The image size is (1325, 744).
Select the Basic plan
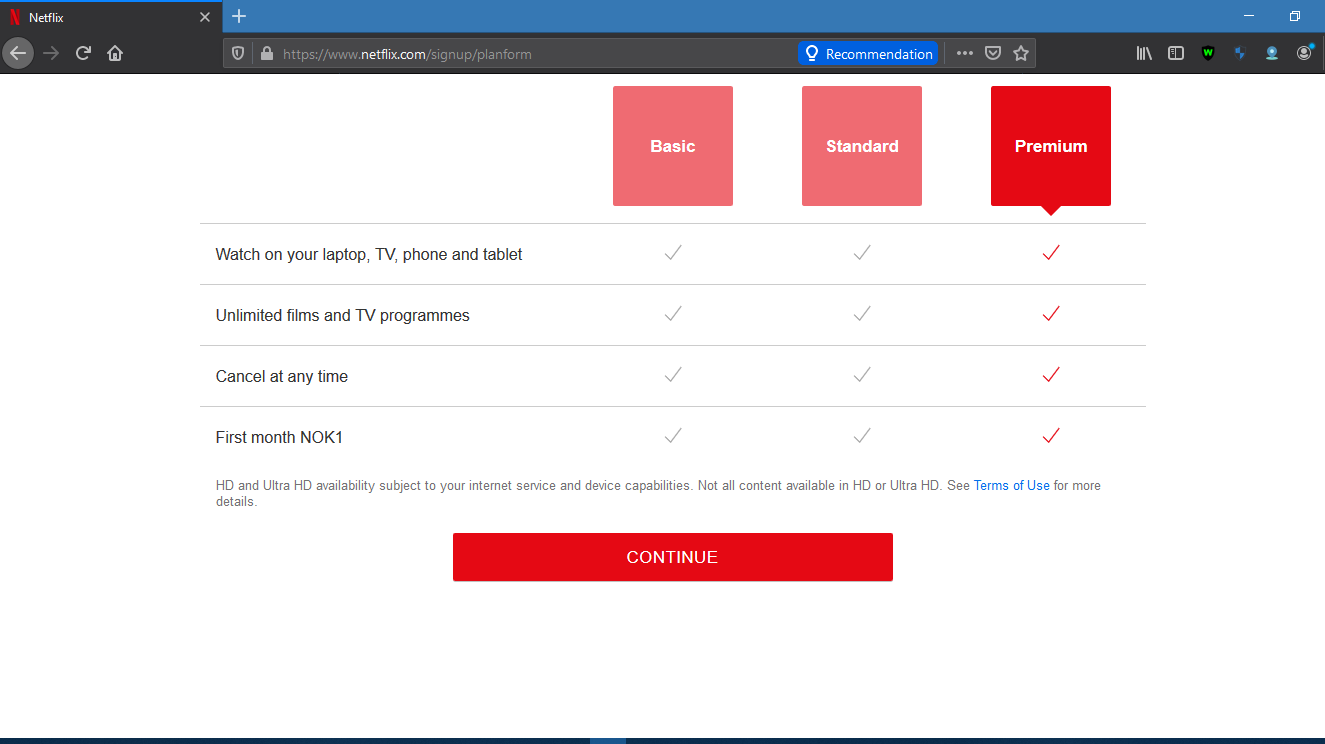[672, 146]
